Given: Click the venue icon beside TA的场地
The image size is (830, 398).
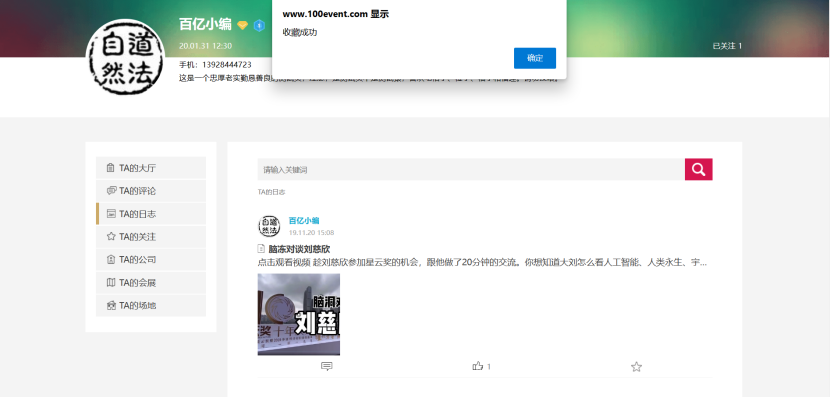Looking at the screenshot, I should [111, 305].
